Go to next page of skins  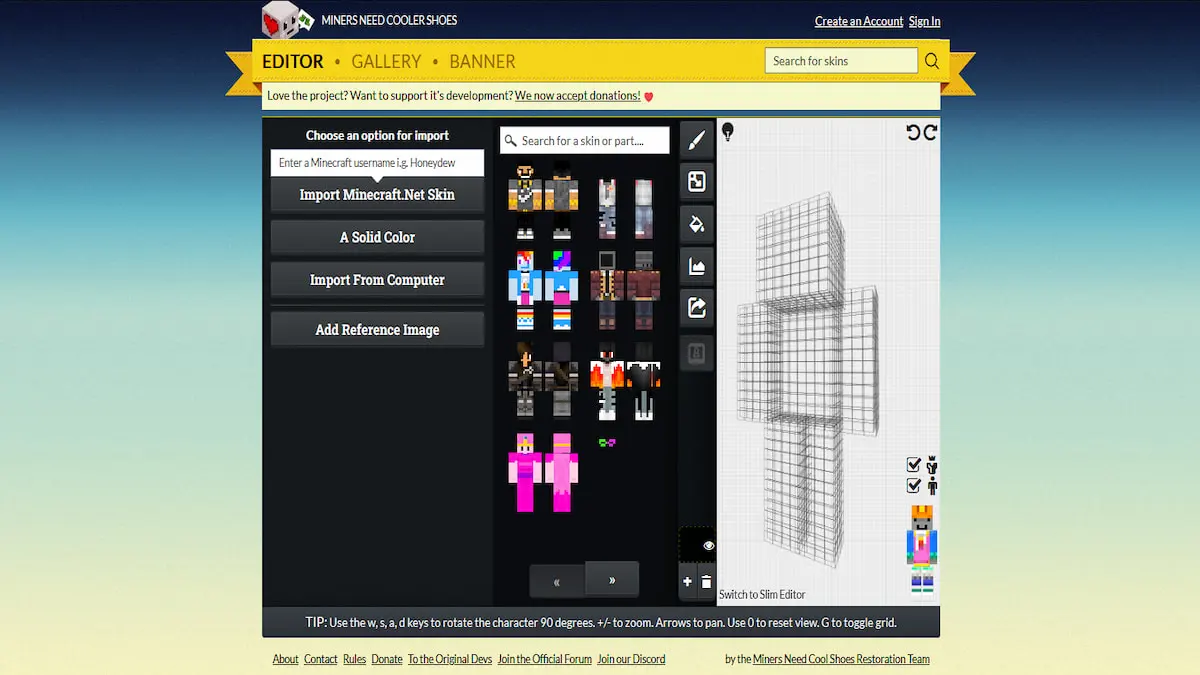611,579
